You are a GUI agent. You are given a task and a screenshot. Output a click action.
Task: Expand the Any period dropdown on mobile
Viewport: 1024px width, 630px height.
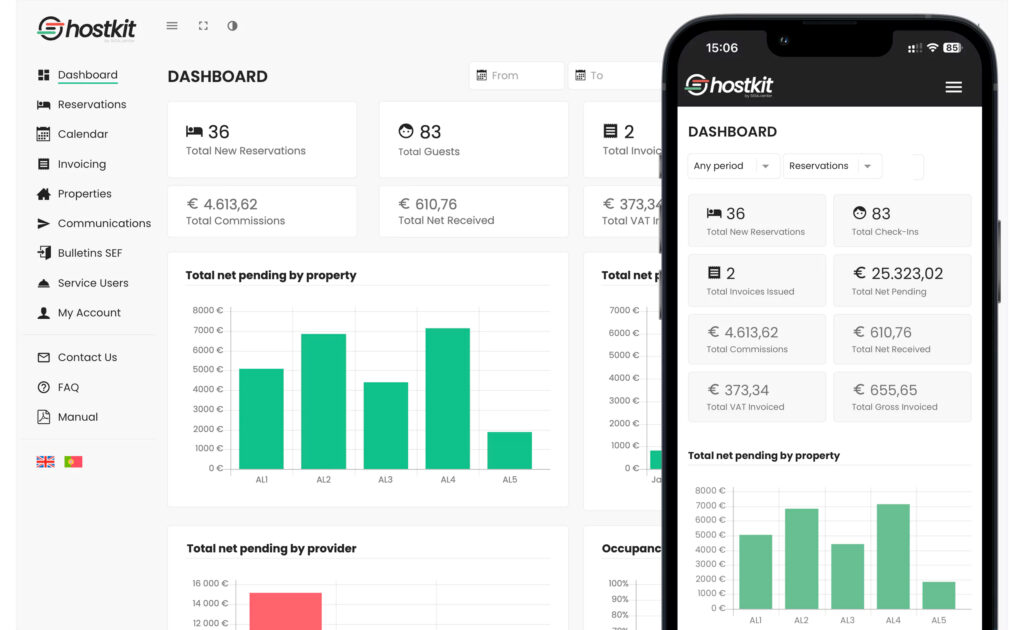(x=733, y=166)
